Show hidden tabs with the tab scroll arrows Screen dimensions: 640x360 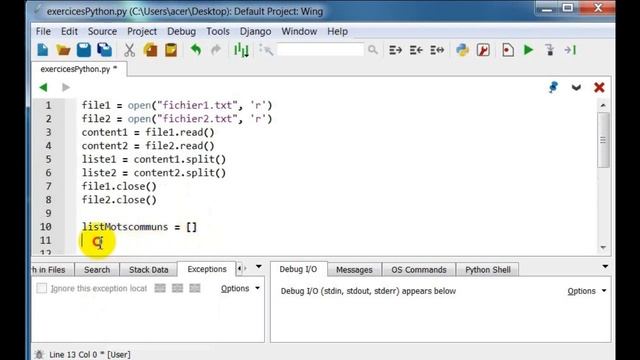(x=242, y=268)
